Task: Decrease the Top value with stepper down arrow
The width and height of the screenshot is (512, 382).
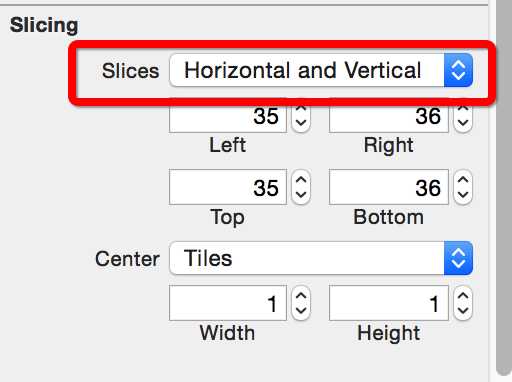Action: tap(301, 195)
